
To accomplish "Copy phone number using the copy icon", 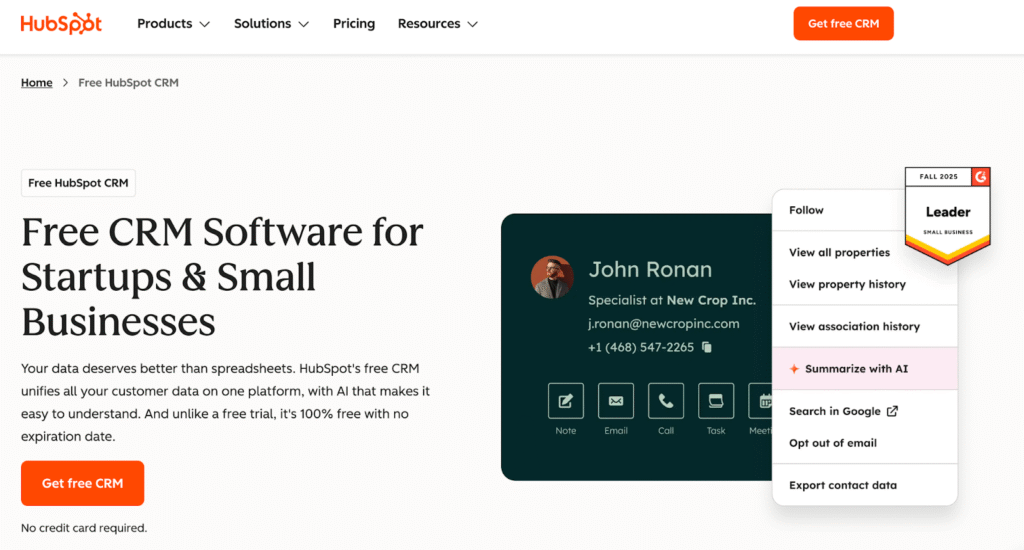I will (x=707, y=347).
